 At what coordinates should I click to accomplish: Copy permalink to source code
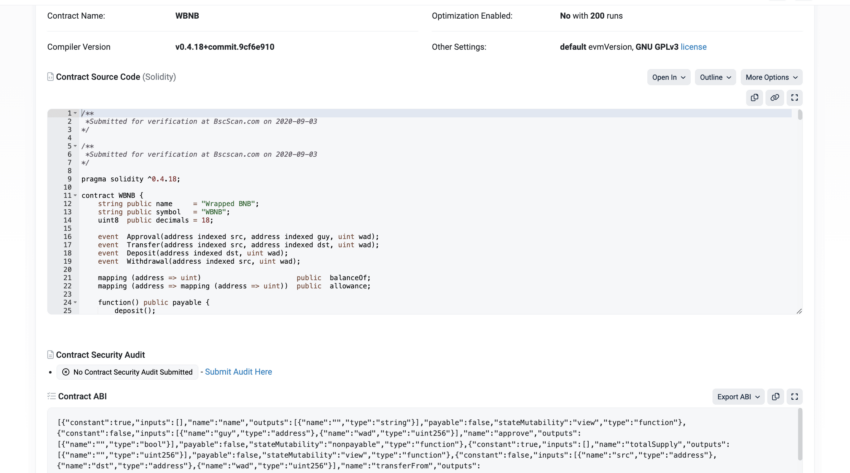click(x=775, y=98)
